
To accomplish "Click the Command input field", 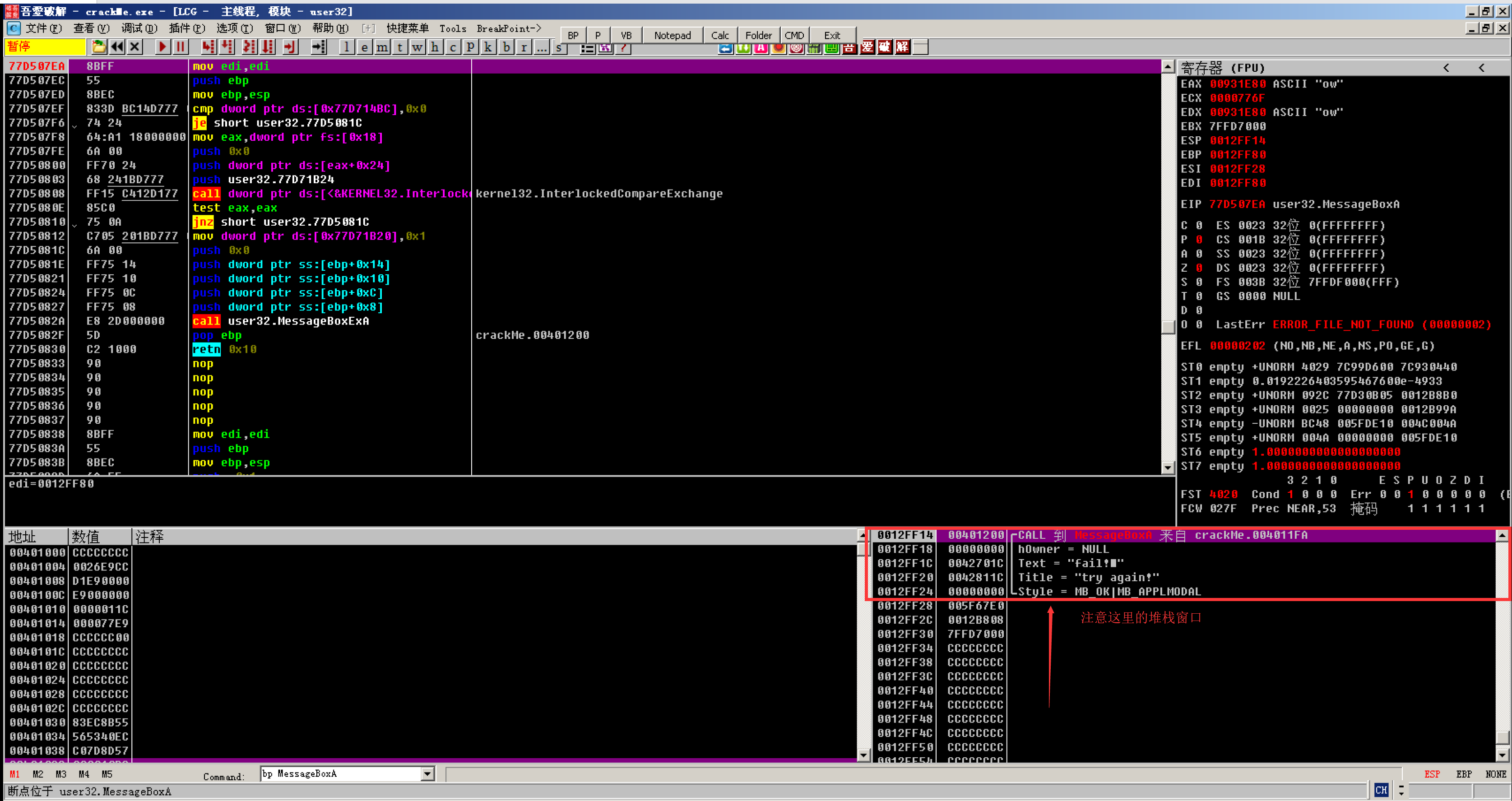I will pos(340,774).
